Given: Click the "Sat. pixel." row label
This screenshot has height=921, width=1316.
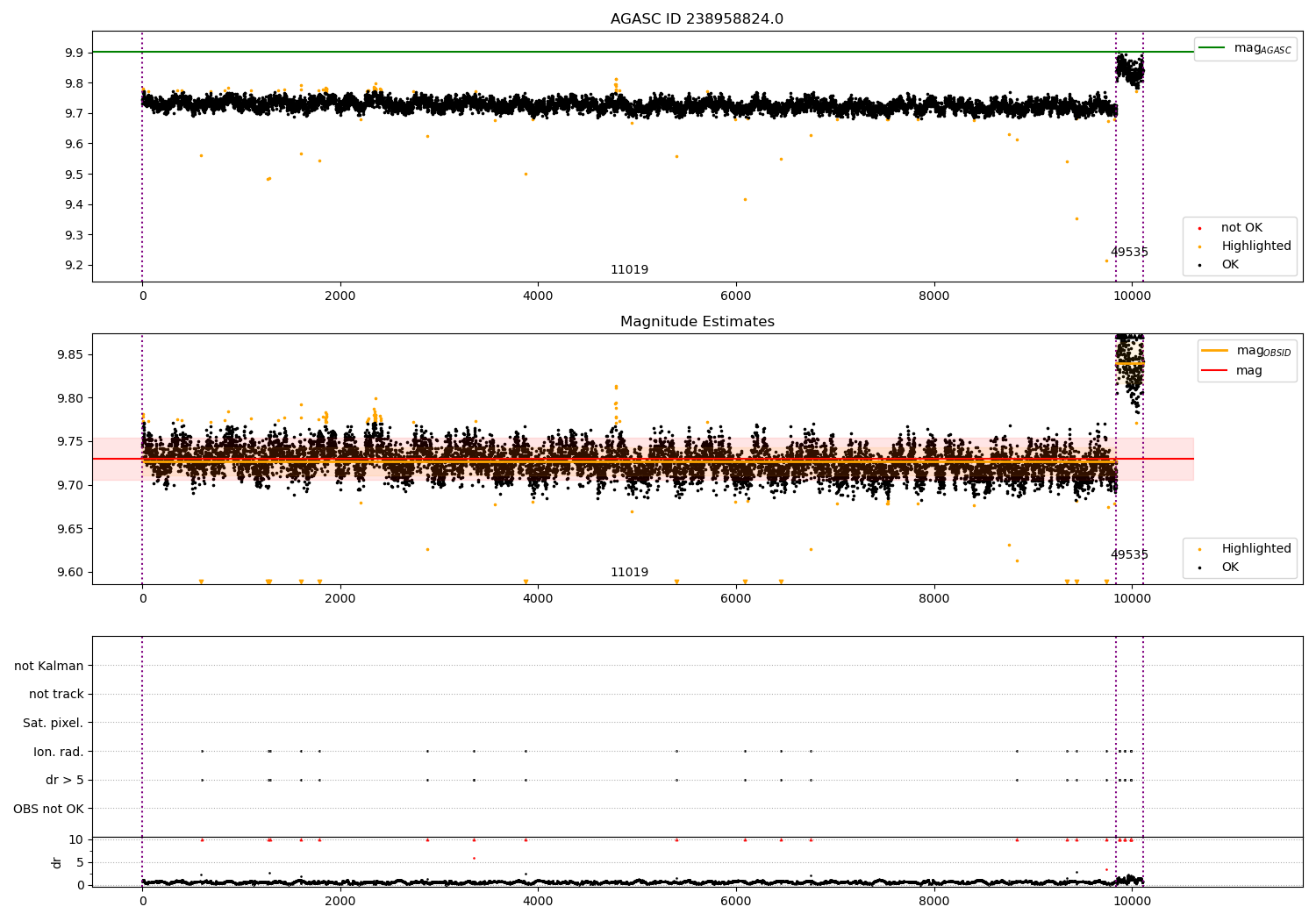Looking at the screenshot, I should (x=54, y=723).
